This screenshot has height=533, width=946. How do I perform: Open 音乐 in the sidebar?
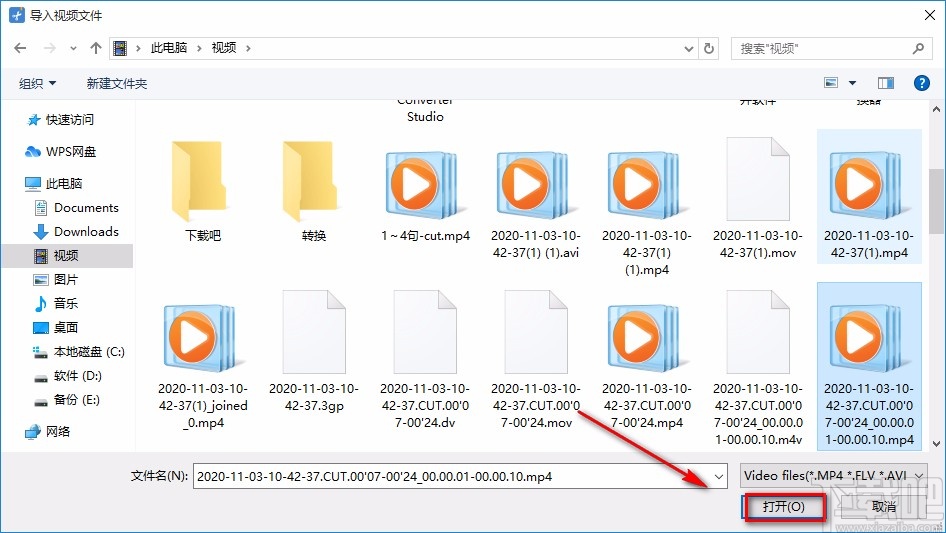pos(56,304)
